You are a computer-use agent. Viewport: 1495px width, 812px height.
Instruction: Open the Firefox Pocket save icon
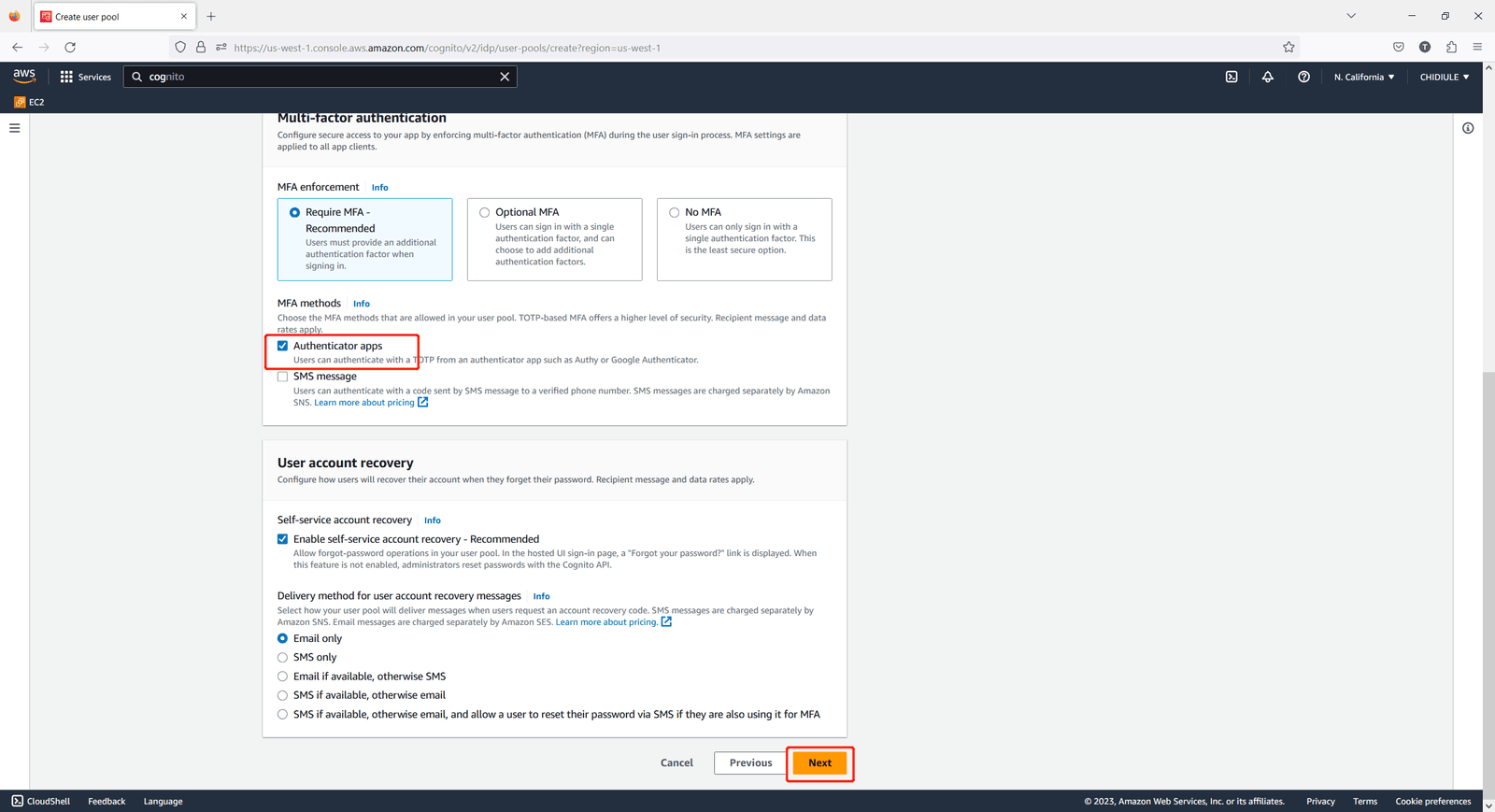click(1398, 47)
